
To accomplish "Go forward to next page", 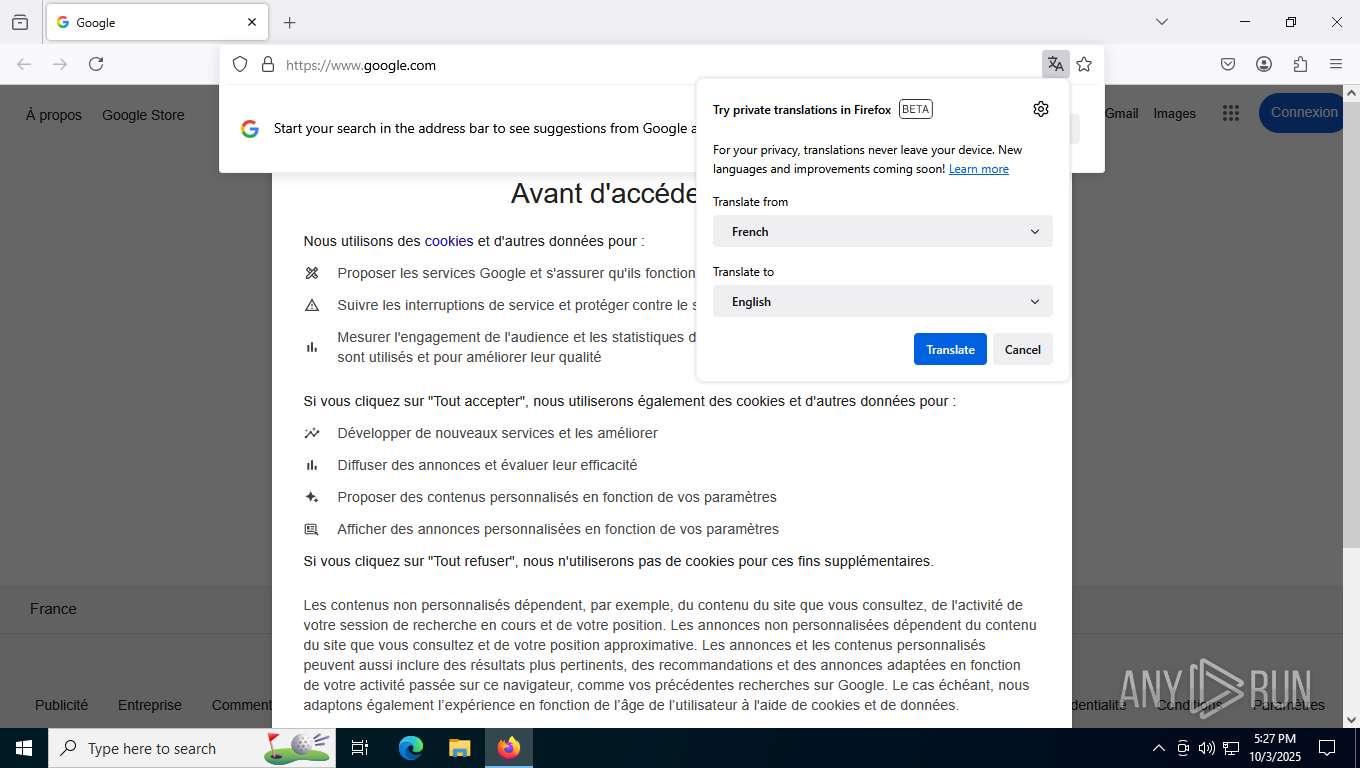I will coord(60,64).
